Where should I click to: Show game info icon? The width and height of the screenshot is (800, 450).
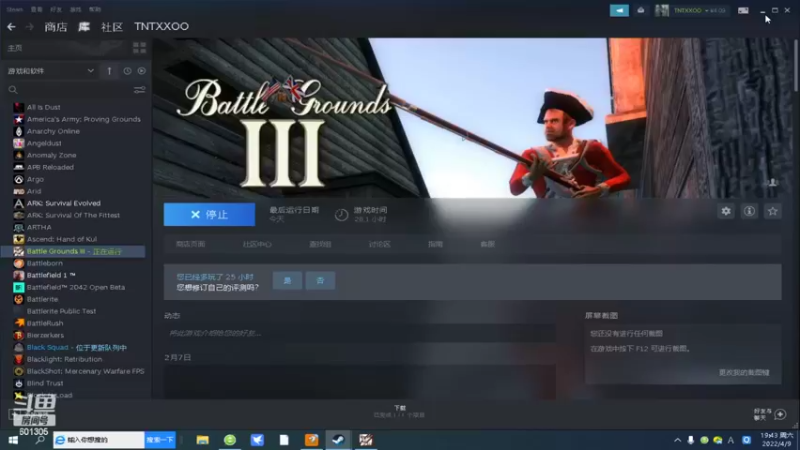click(x=749, y=211)
